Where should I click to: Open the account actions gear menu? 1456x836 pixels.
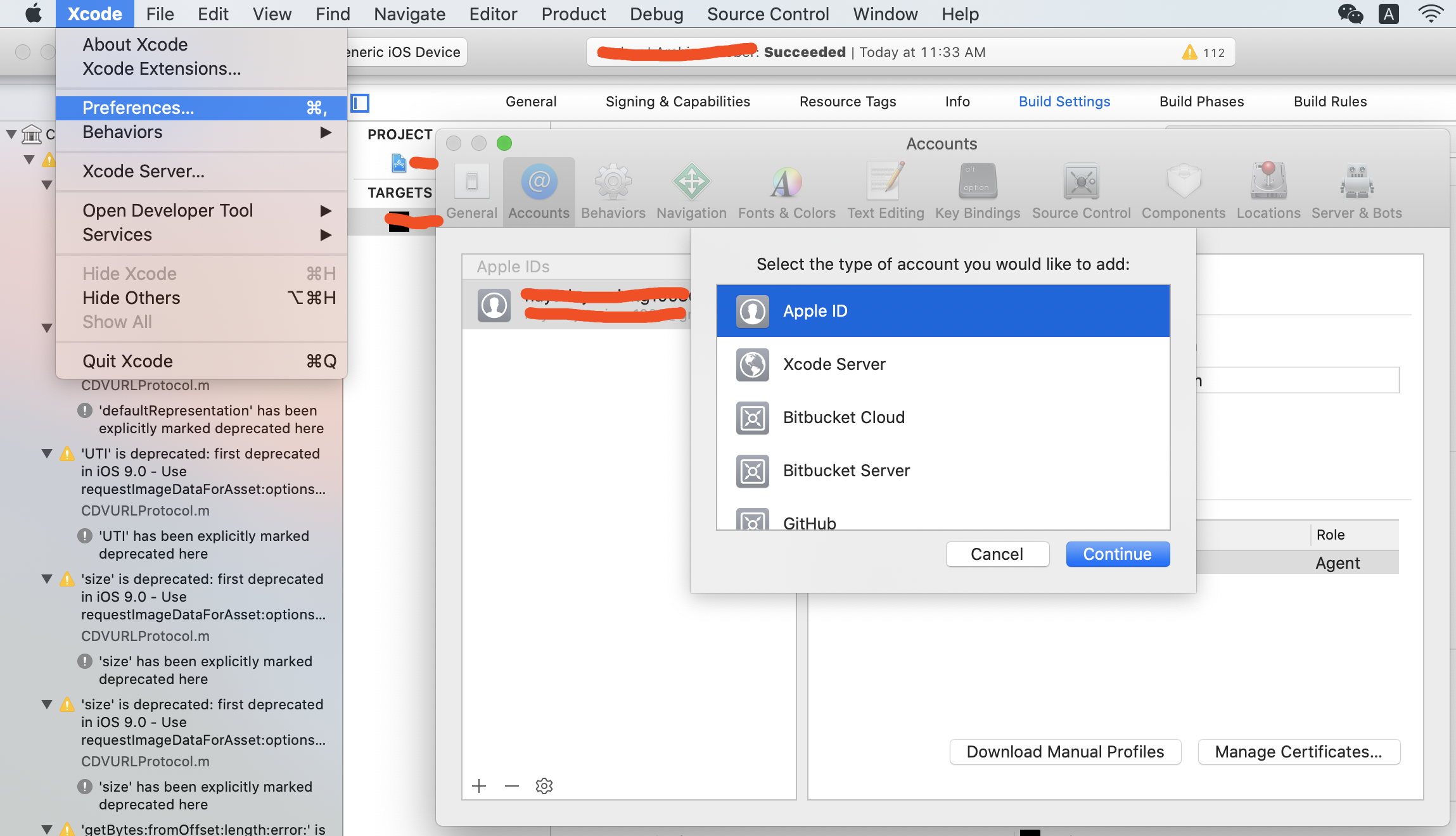click(x=544, y=786)
